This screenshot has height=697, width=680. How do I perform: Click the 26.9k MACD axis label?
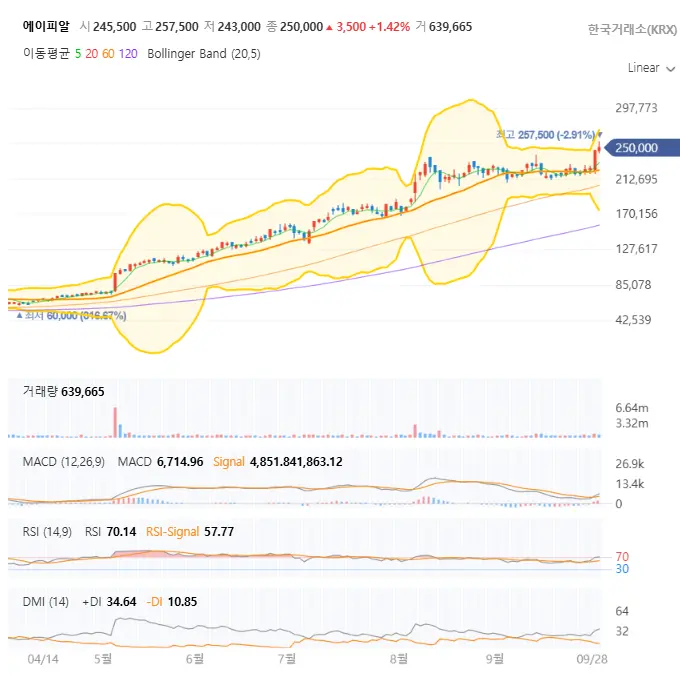coord(630,464)
